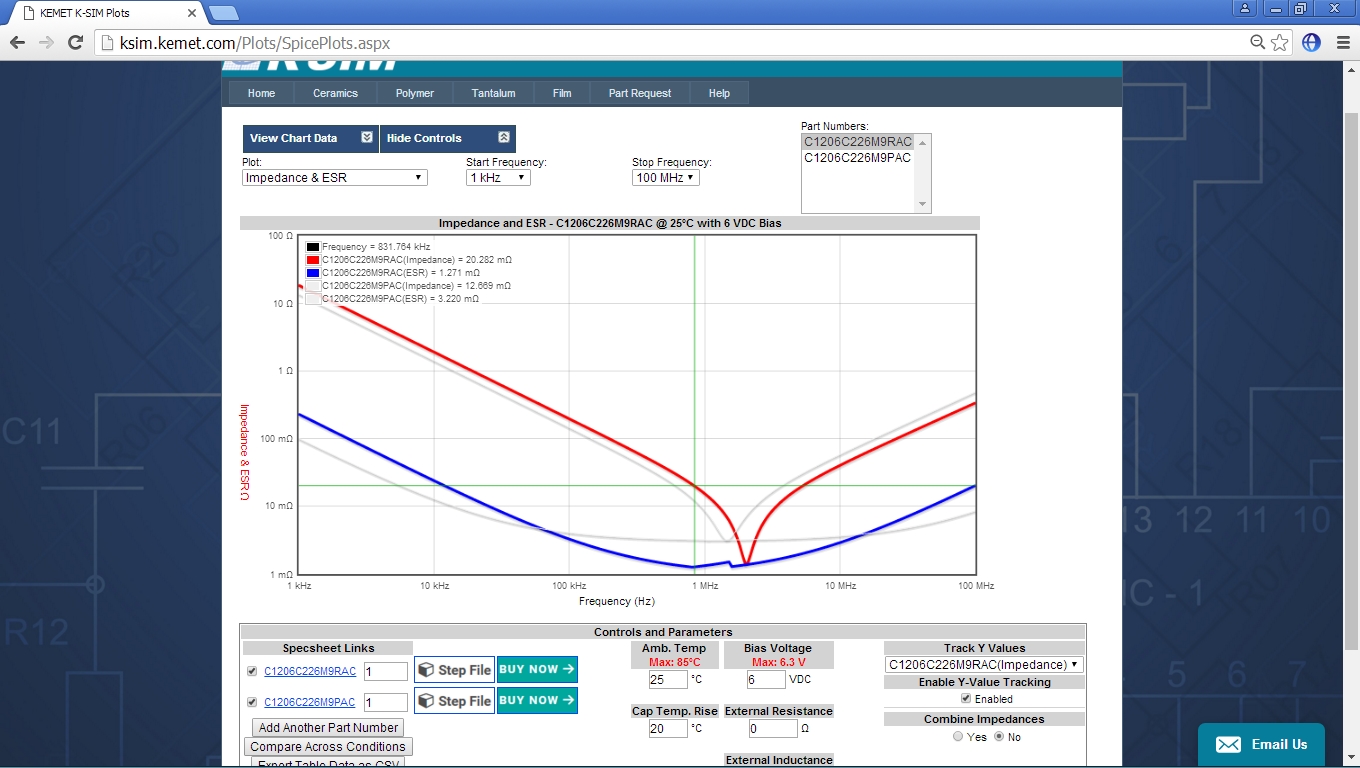Click quantity field for C1206C226M9RAC
The height and width of the screenshot is (768, 1360).
click(386, 672)
